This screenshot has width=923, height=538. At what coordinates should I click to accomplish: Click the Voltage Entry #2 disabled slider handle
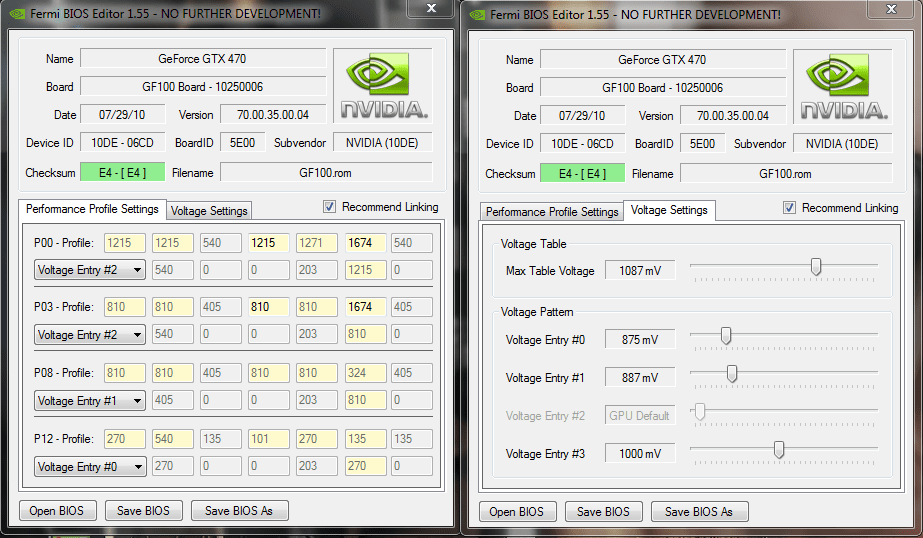(x=700, y=411)
